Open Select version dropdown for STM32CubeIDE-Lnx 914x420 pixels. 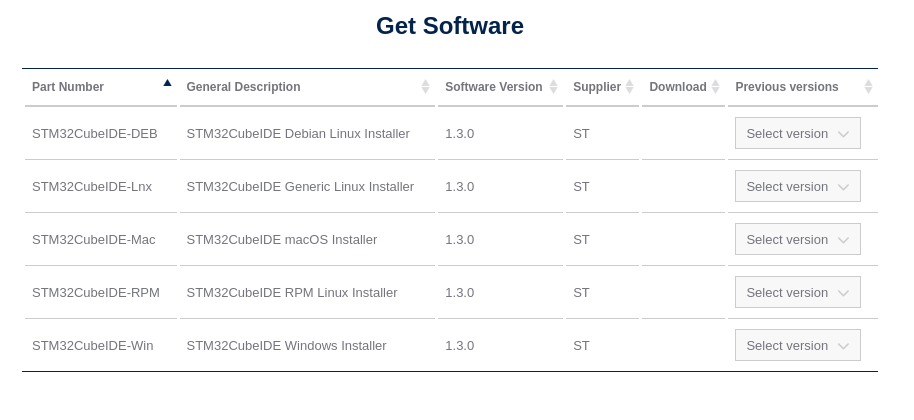pos(797,187)
